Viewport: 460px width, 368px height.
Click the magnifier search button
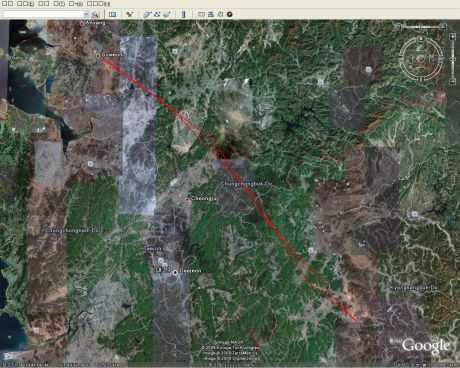coord(95,14)
